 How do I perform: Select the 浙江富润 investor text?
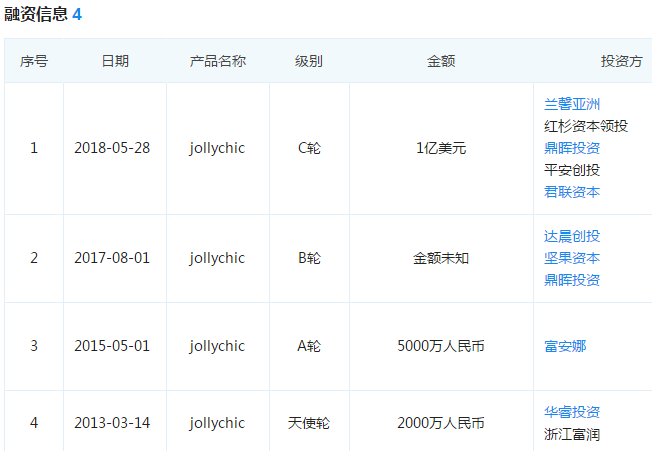tap(572, 434)
